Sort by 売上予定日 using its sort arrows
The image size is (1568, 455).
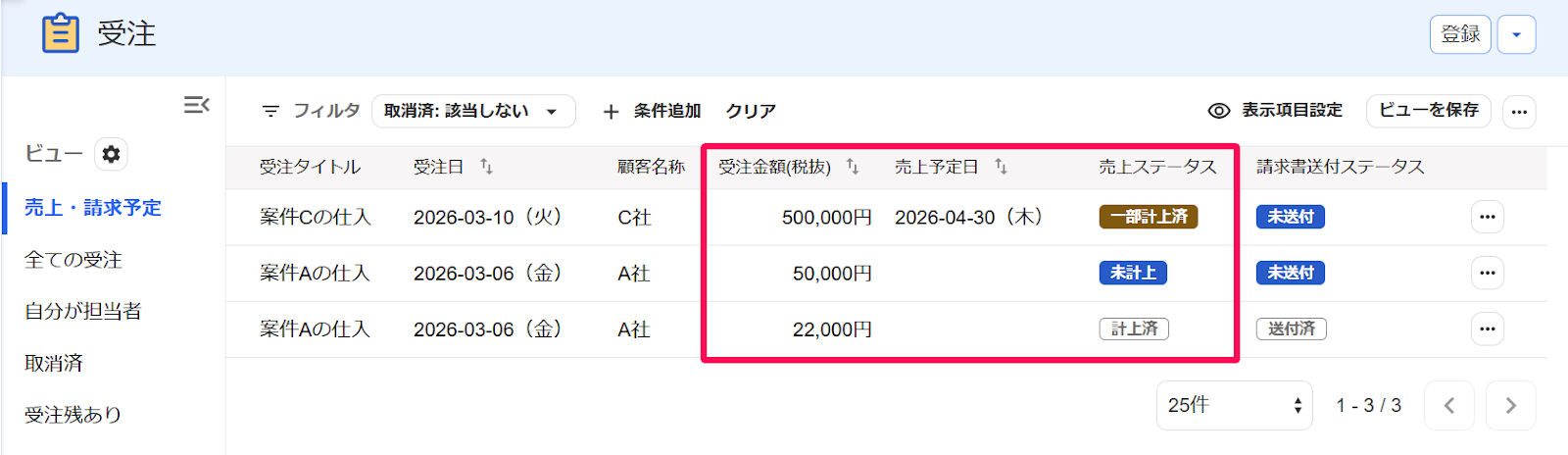1001,167
